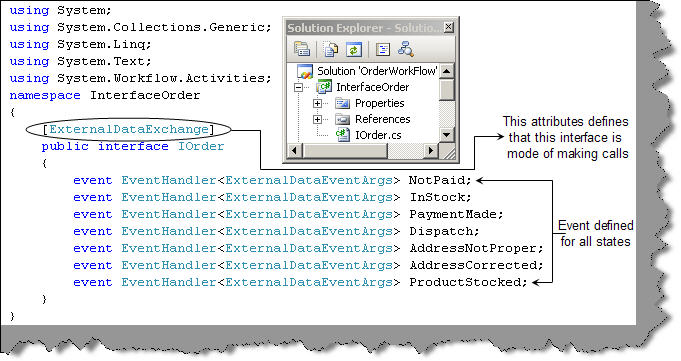This screenshot has width=681, height=361.
Task: Click the View Code toolbar icon
Action: click(383, 49)
